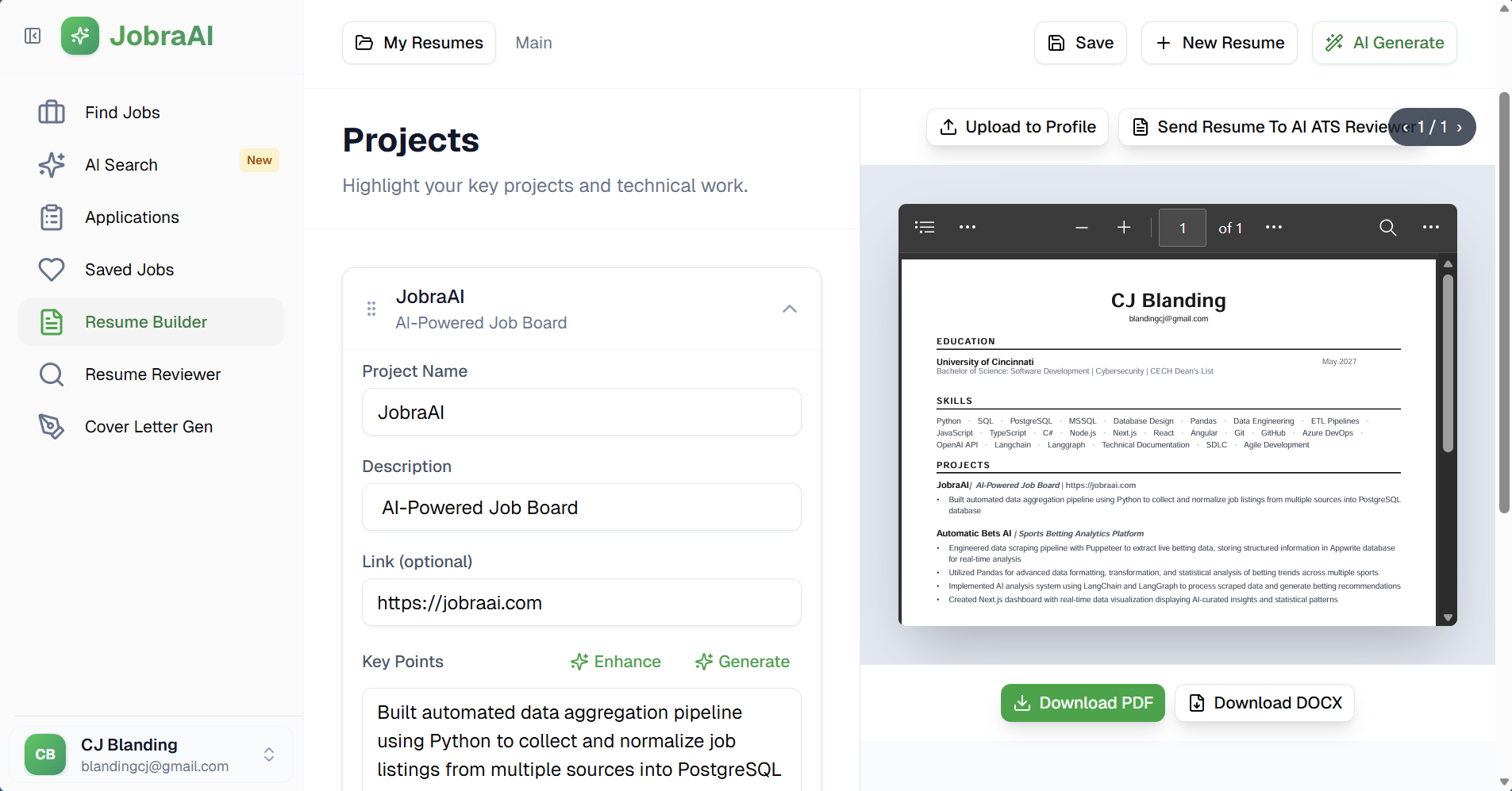1512x791 pixels.
Task: Click the Link (optional) input field
Action: pos(582,602)
